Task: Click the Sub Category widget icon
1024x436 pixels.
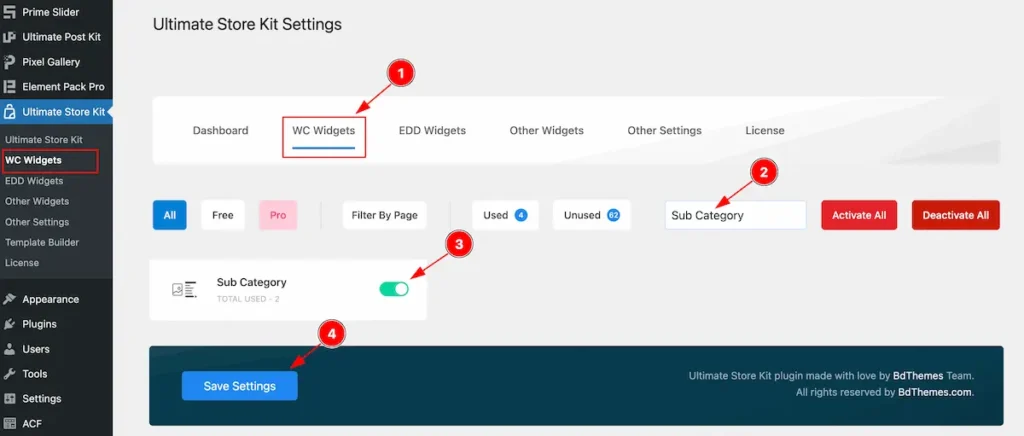Action: (184, 290)
